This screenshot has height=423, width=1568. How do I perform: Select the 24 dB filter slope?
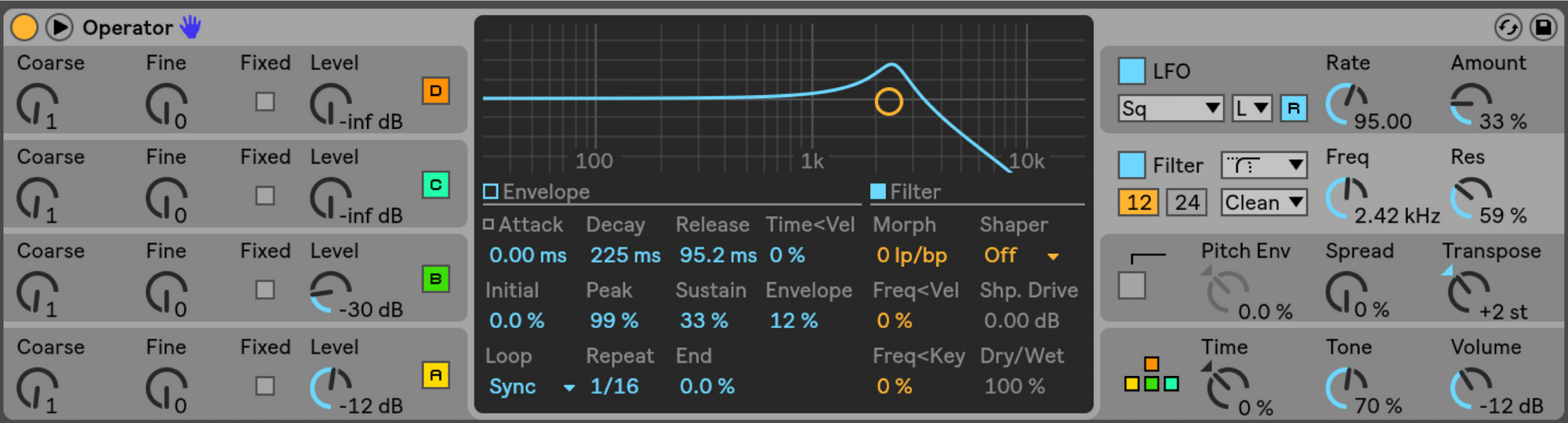click(x=1187, y=203)
